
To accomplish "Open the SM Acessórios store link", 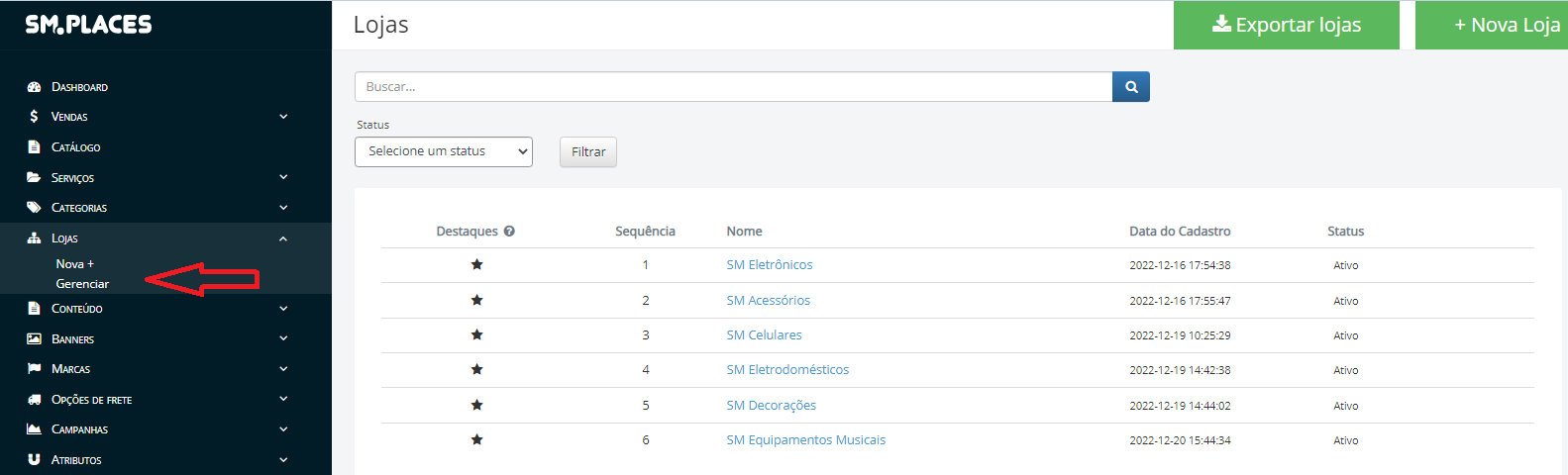I will (769, 301).
